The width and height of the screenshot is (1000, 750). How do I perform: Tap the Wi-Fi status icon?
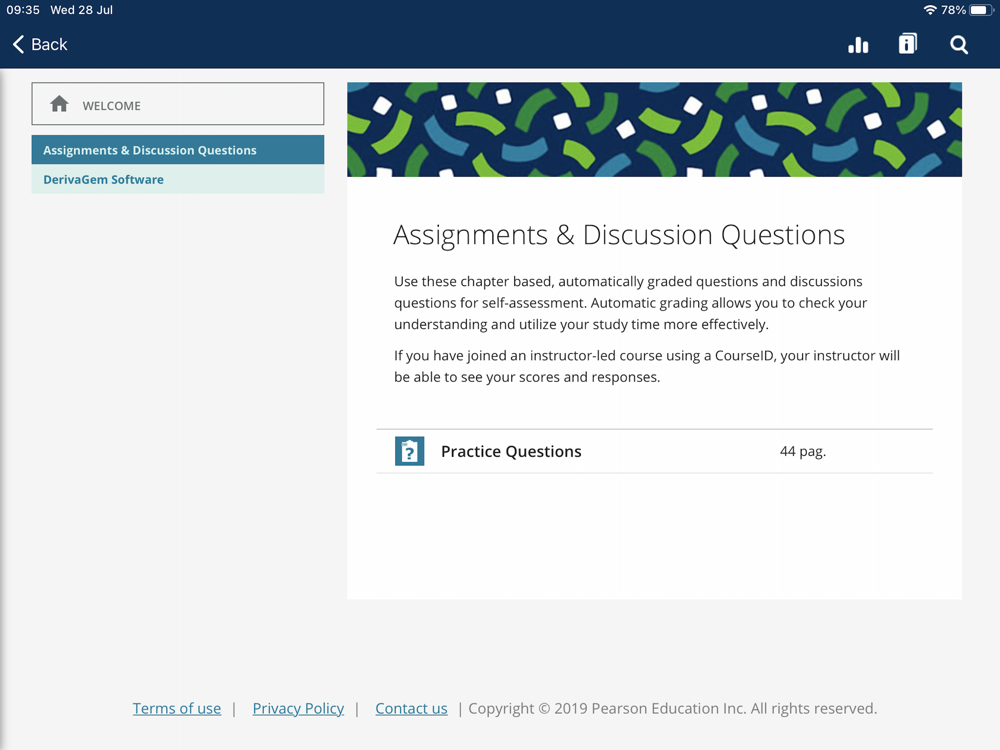pos(930,10)
